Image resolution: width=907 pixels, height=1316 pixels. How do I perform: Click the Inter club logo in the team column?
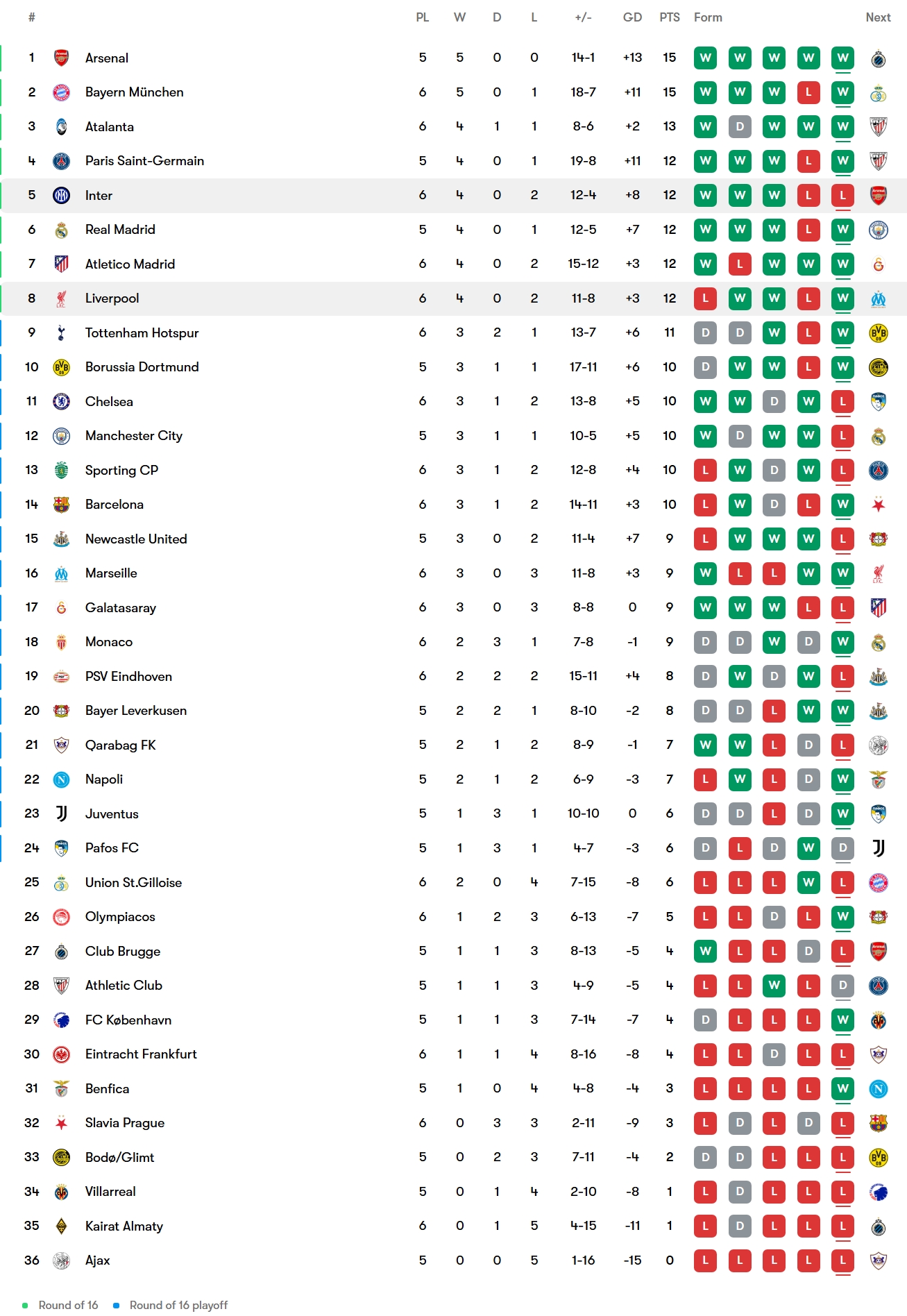(61, 195)
